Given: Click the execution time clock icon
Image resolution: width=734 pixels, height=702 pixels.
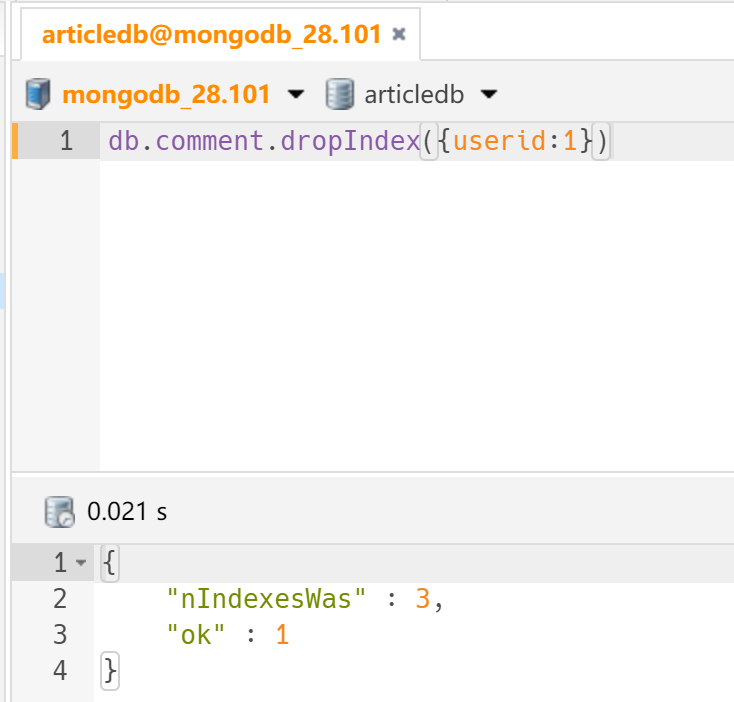Looking at the screenshot, I should (59, 513).
